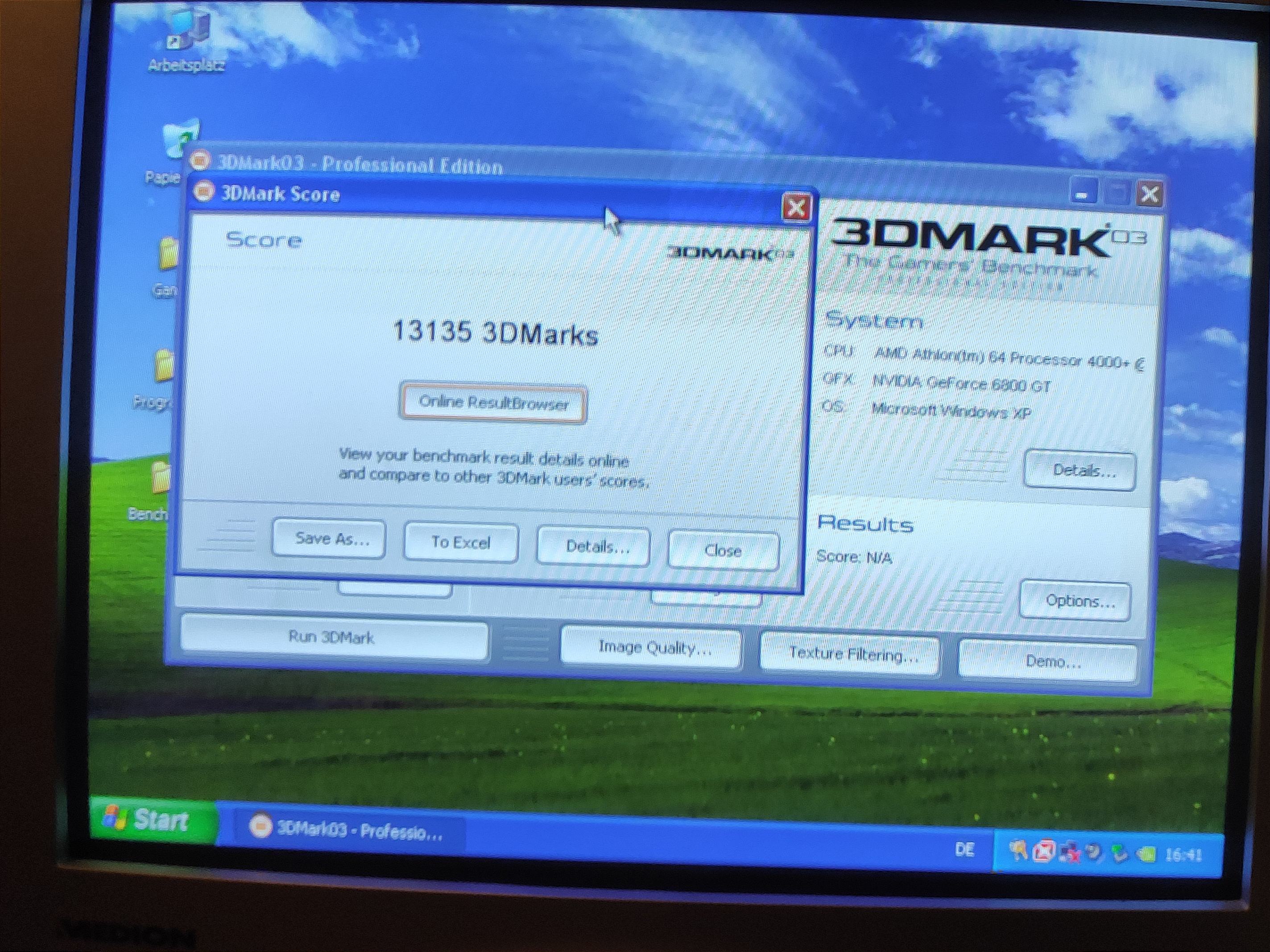Image resolution: width=1270 pixels, height=952 pixels.
Task: Click the first tray icon beside DE
Action: point(1018,851)
